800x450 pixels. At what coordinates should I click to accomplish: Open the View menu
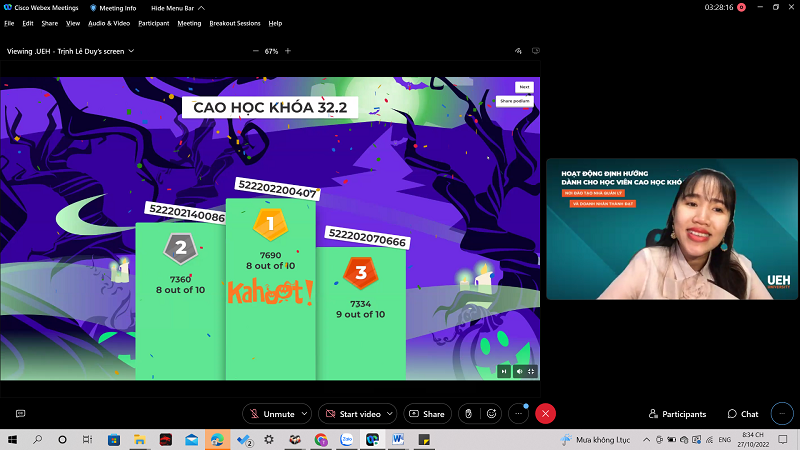73,23
